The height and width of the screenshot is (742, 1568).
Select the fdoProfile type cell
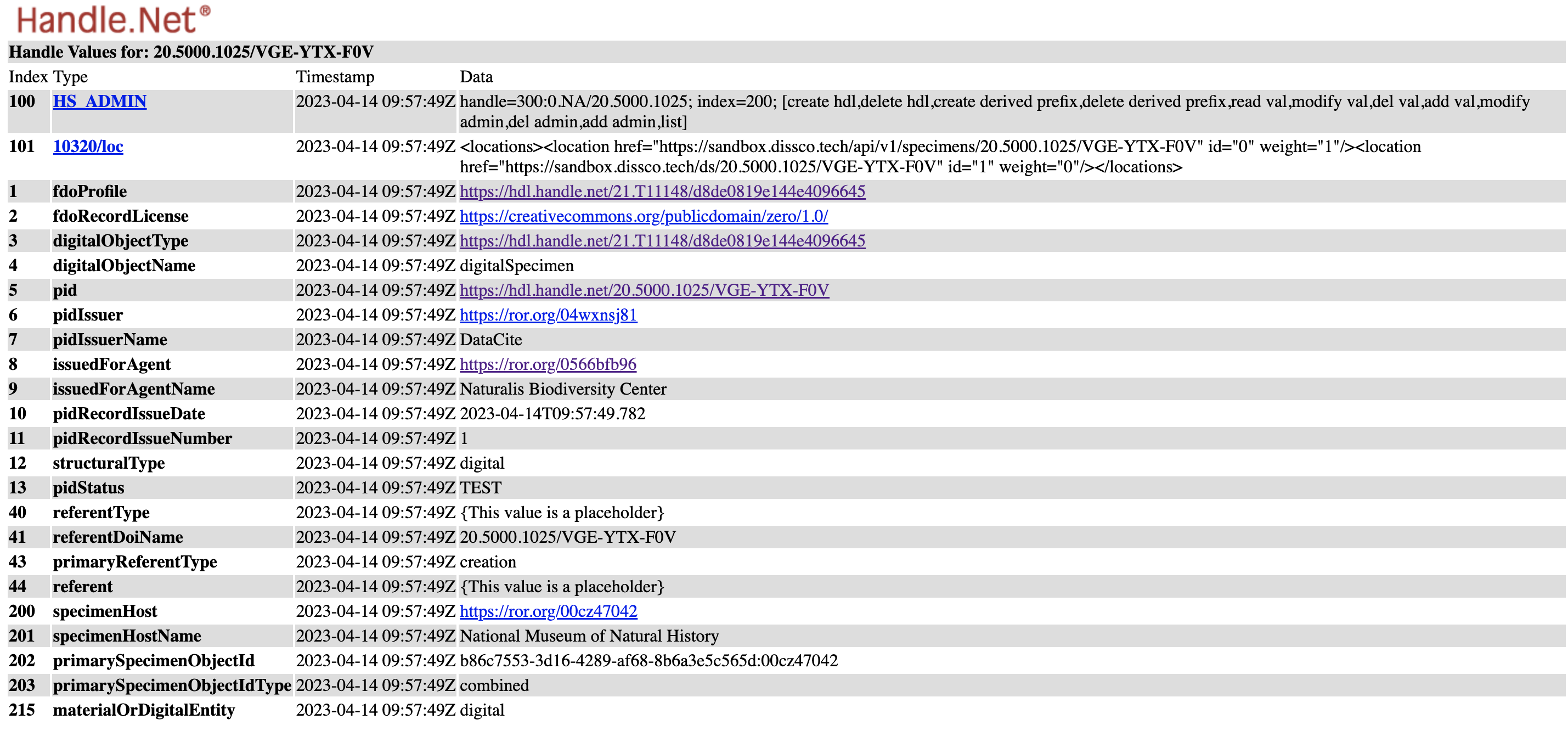(x=172, y=191)
